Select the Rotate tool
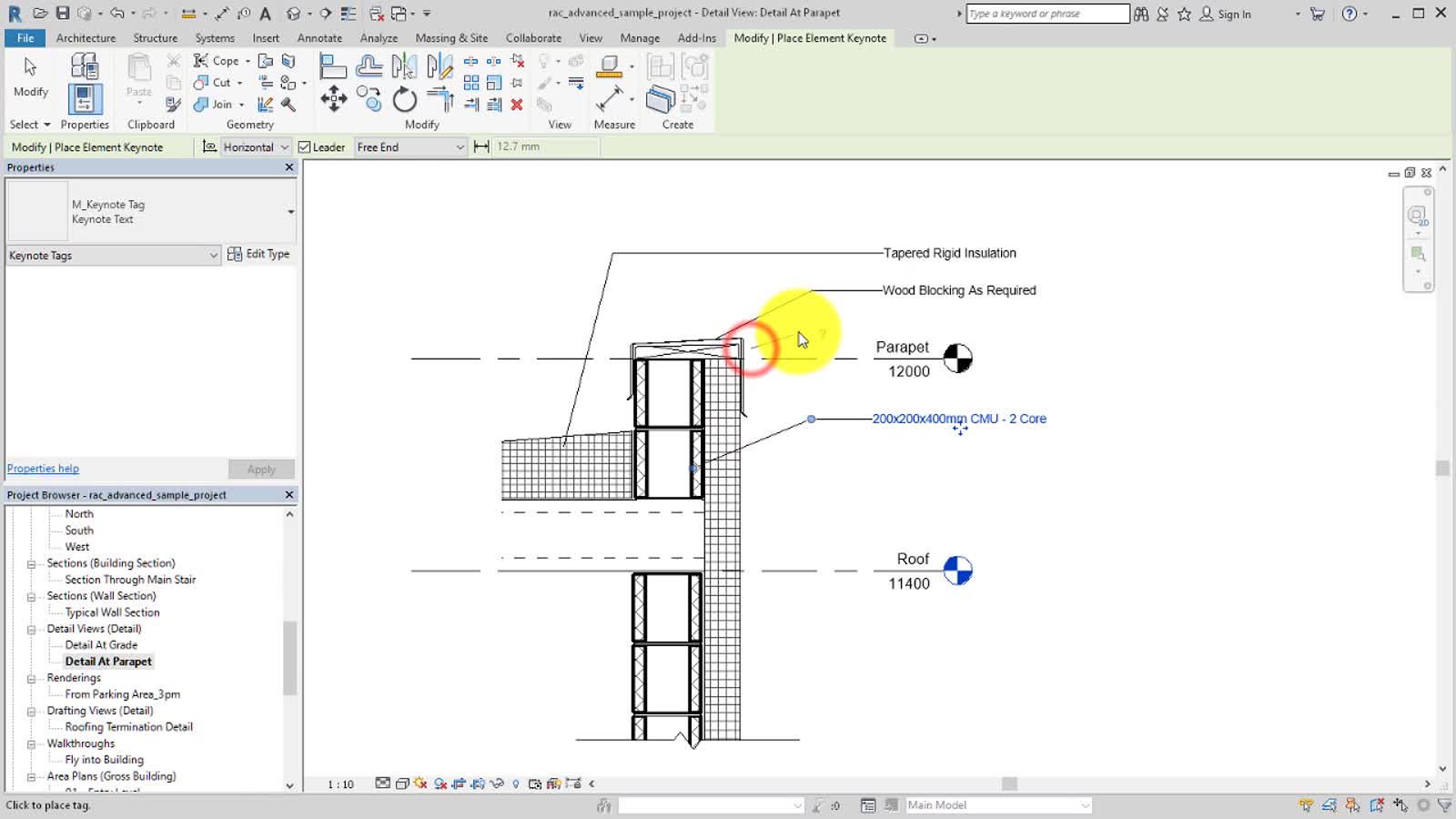The width and height of the screenshot is (1456, 819). click(x=404, y=98)
